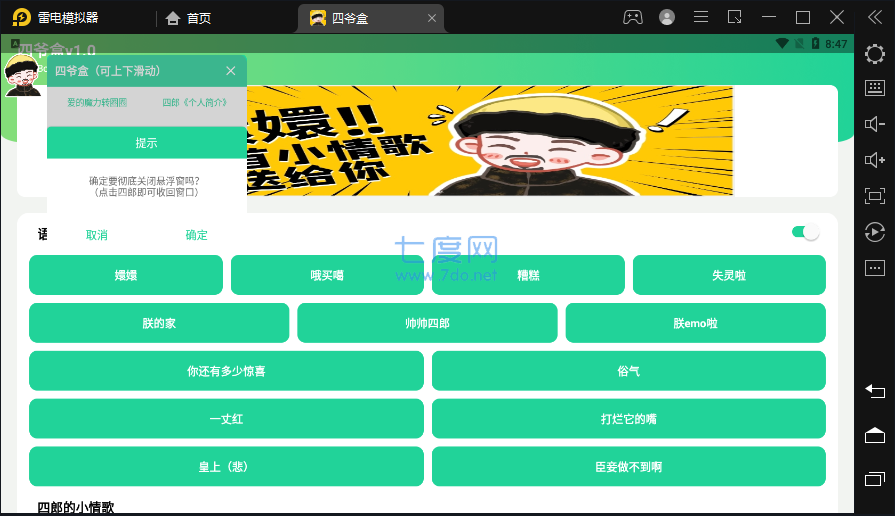Click the 四郎 cartoon avatar floating icon
This screenshot has width=895, height=516.
(x=22, y=75)
